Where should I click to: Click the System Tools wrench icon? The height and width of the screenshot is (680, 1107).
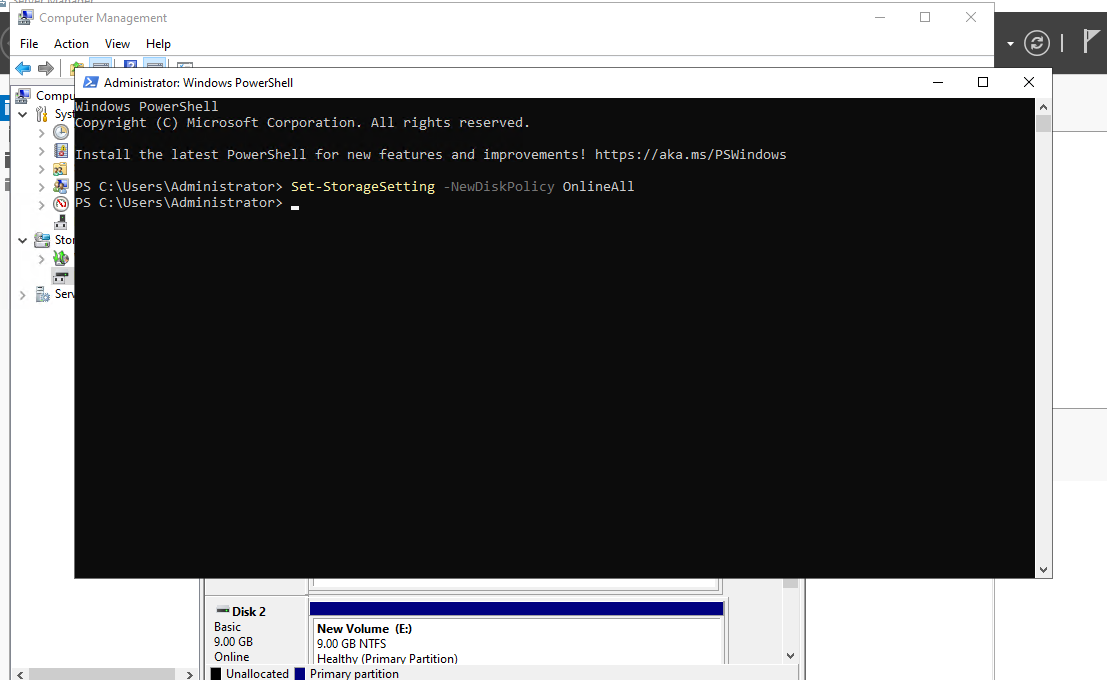click(x=42, y=114)
